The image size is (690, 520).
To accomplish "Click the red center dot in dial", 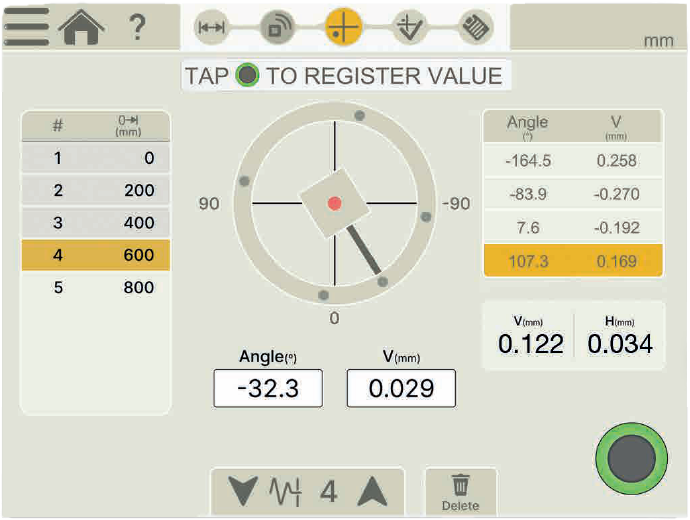I will (334, 203).
